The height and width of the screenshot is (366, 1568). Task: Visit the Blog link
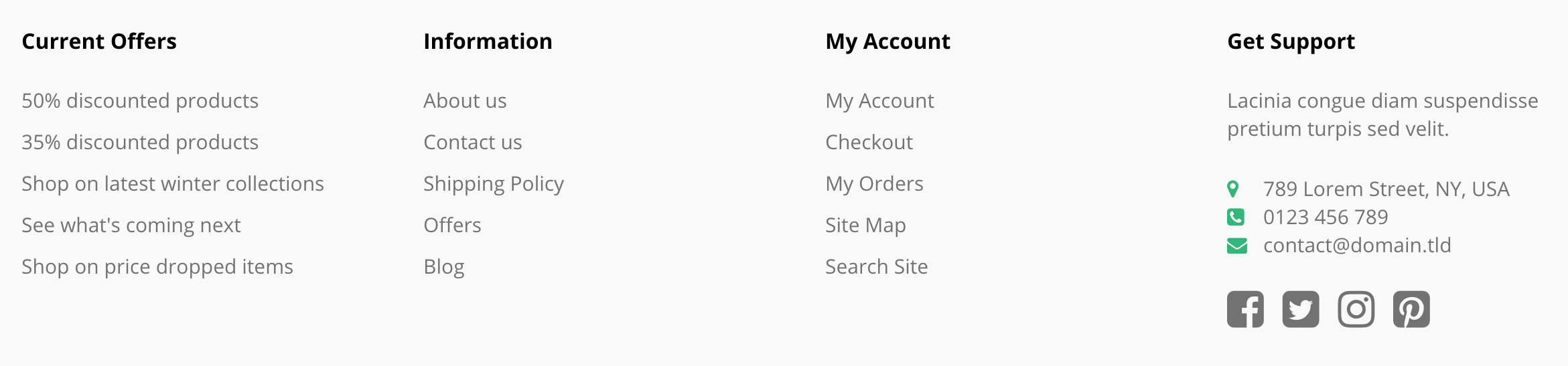[444, 267]
